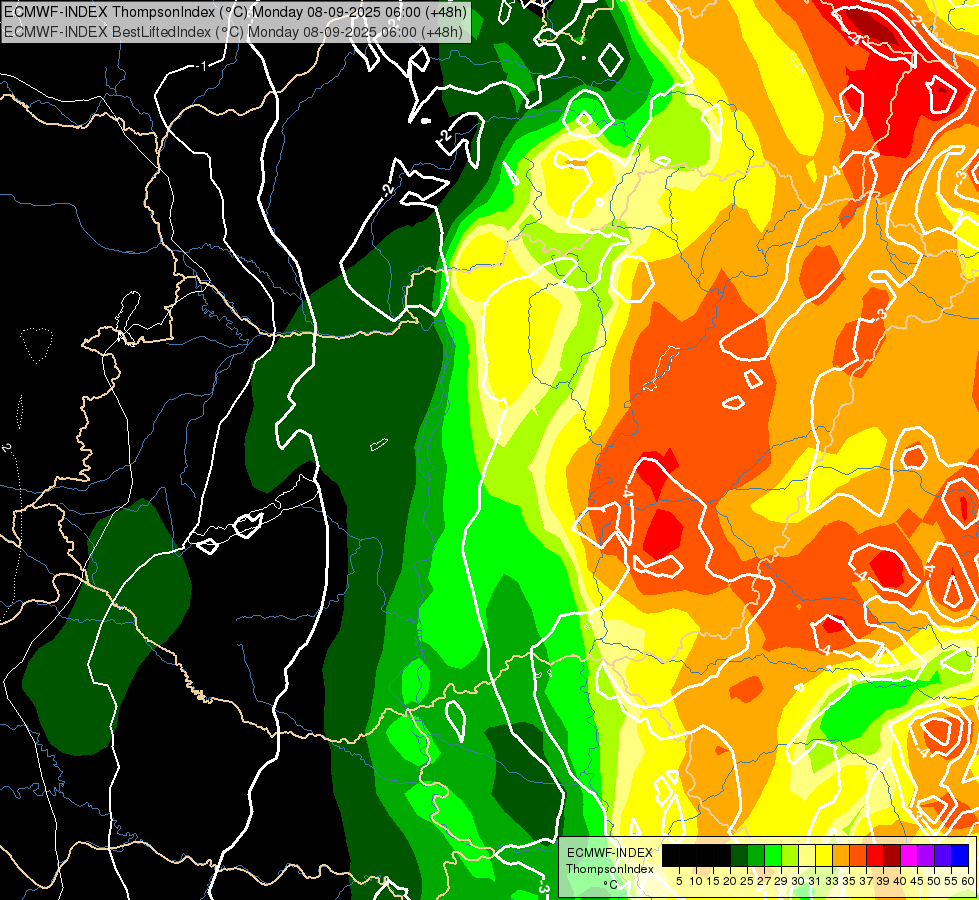Click the "-1" contour label on the map
Viewport: 979px width, 900px height.
(201, 66)
